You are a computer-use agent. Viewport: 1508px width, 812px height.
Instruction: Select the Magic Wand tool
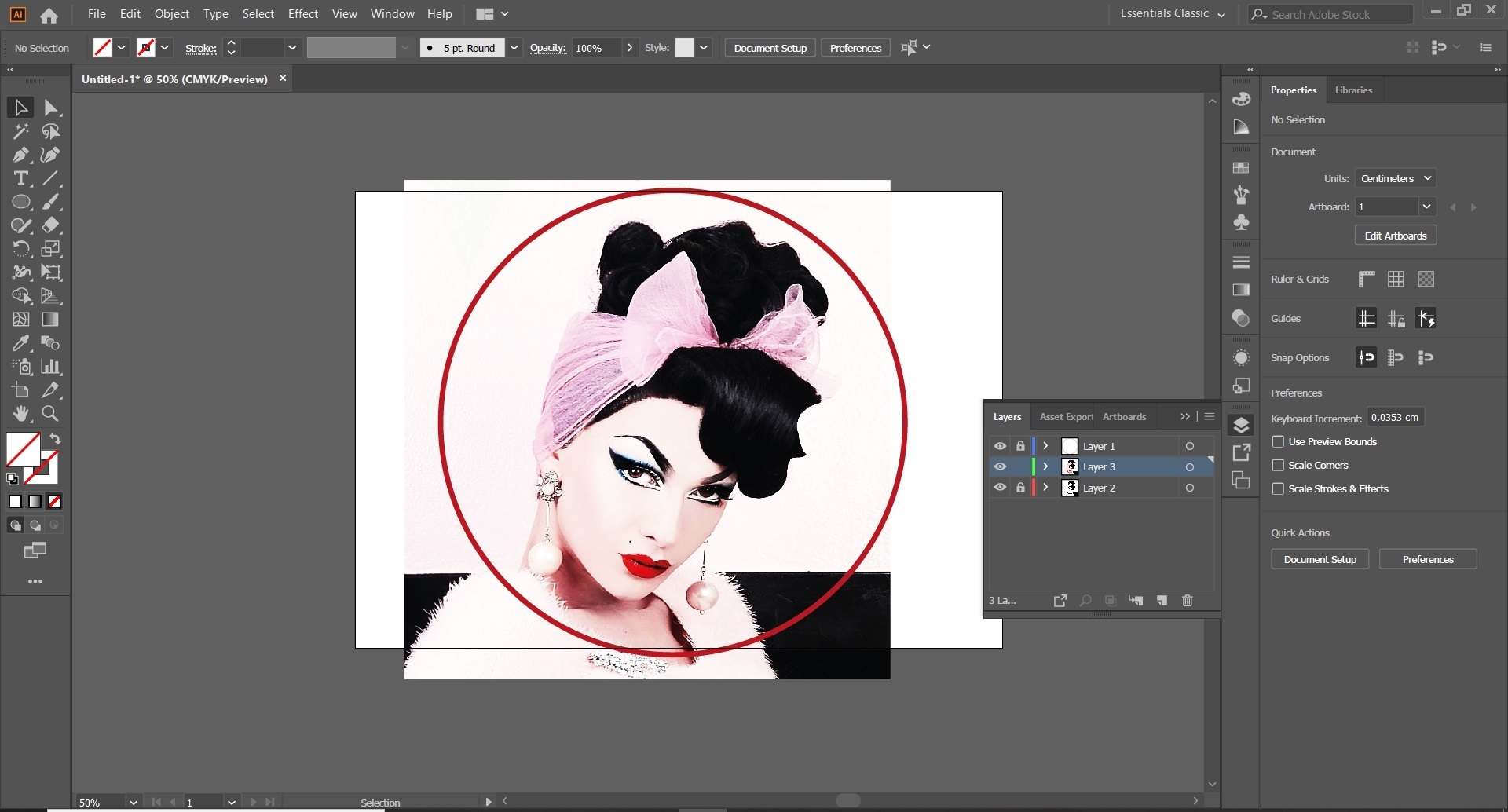tap(20, 131)
